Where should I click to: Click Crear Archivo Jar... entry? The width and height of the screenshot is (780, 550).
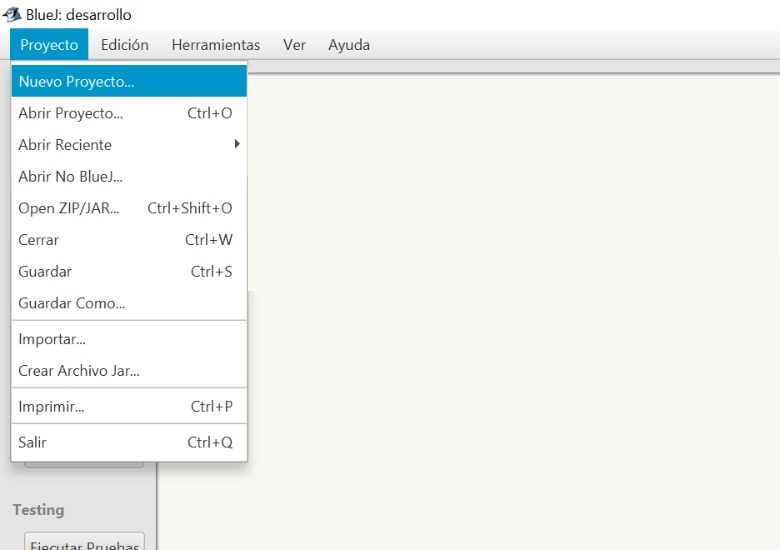click(x=79, y=371)
